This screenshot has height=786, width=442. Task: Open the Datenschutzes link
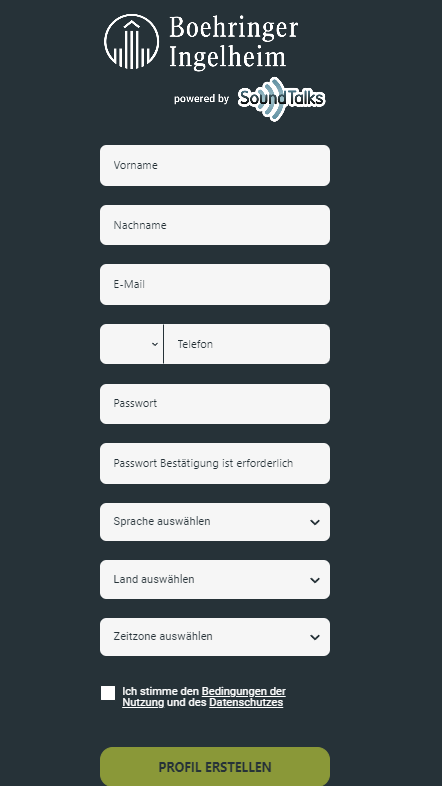point(246,703)
